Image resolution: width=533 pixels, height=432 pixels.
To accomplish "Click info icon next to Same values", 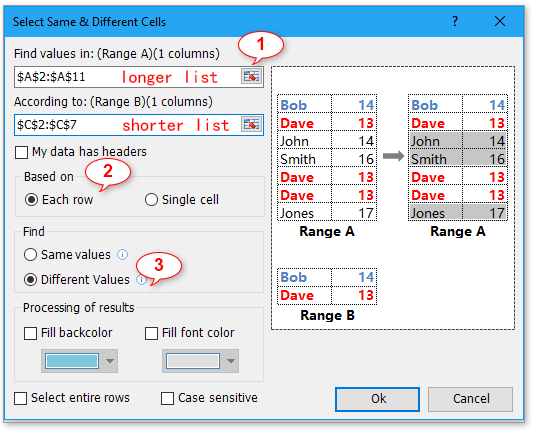I will [122, 254].
